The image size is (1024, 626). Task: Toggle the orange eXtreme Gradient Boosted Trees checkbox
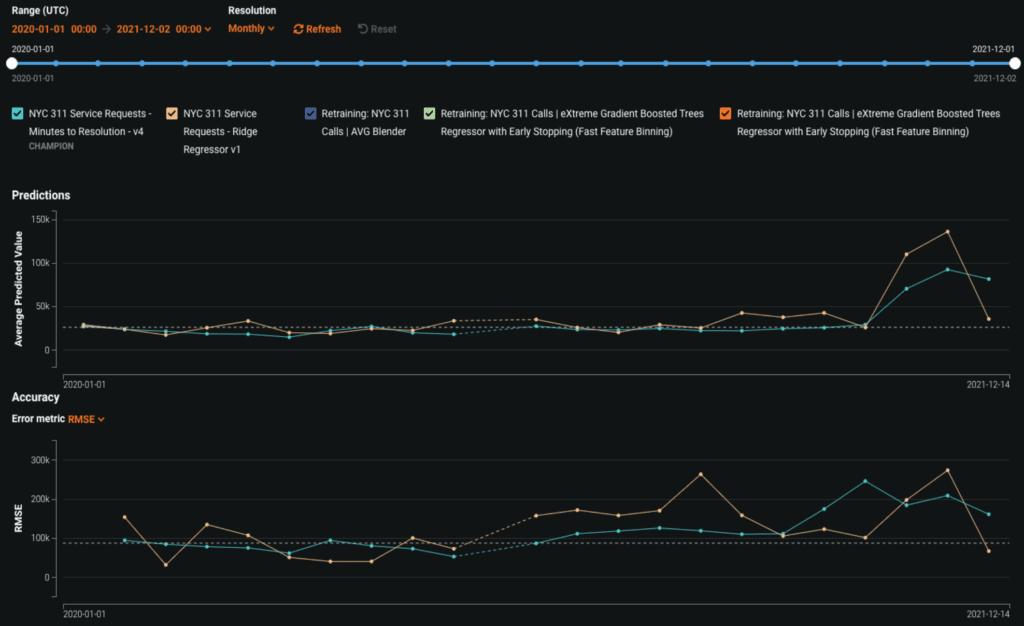click(725, 114)
